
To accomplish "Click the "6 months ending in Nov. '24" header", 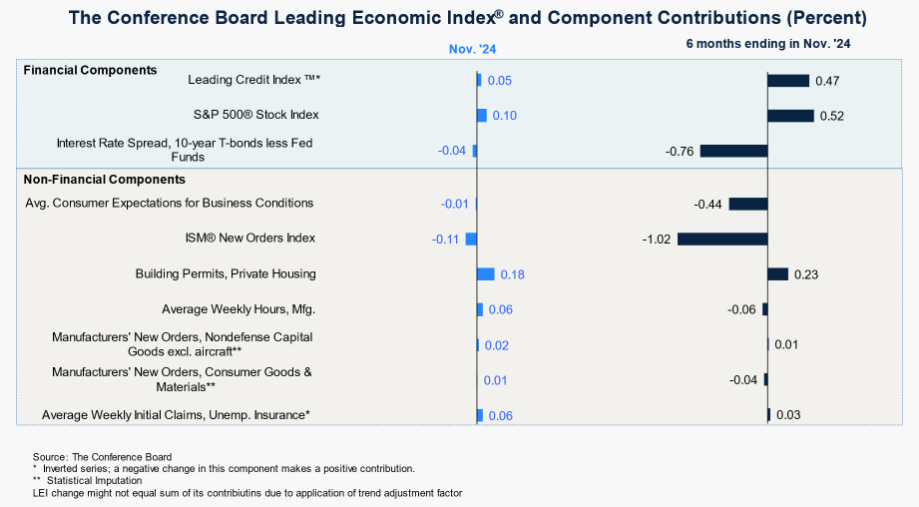I will [x=768, y=44].
